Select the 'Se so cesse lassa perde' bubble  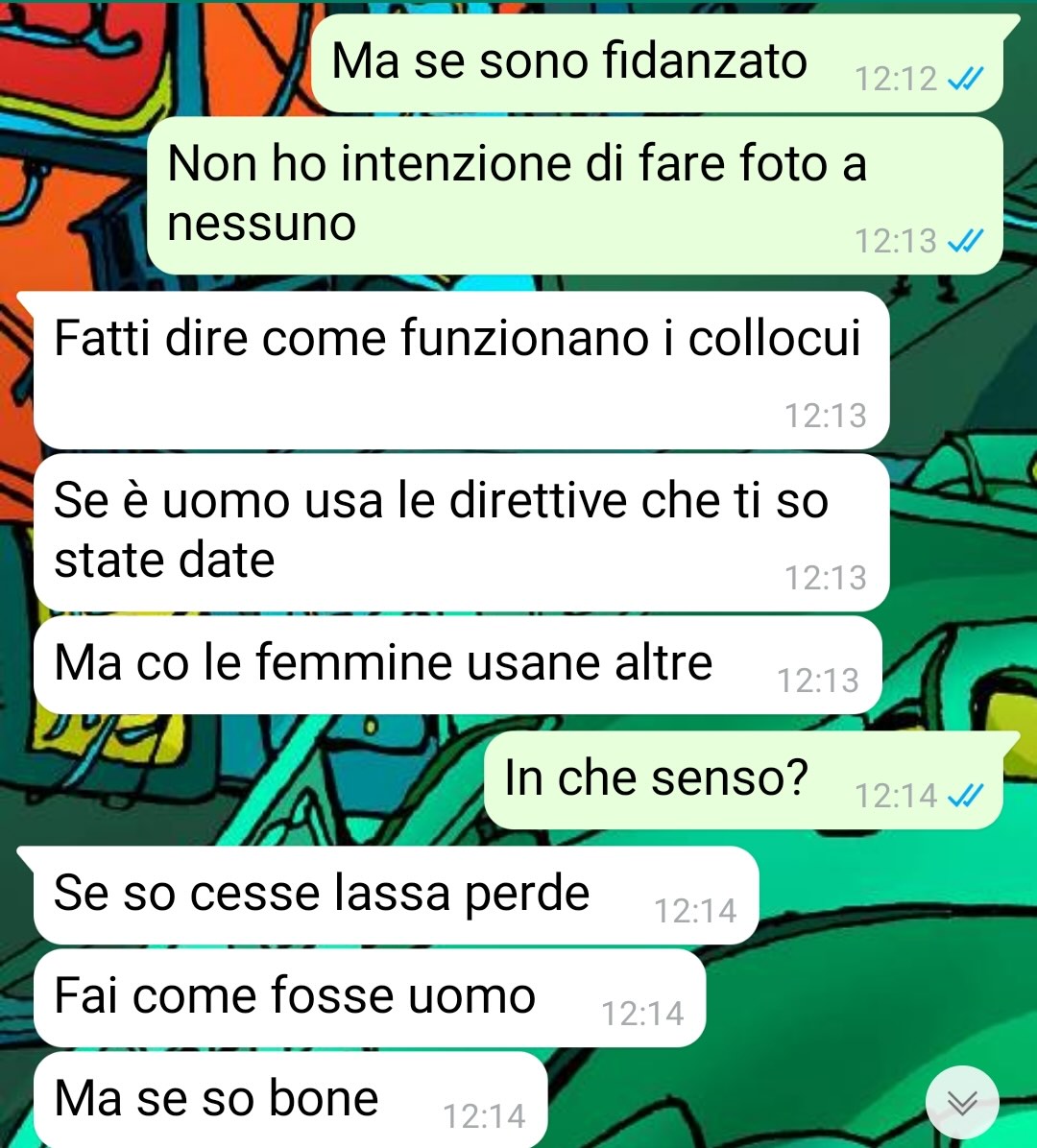coord(397,895)
